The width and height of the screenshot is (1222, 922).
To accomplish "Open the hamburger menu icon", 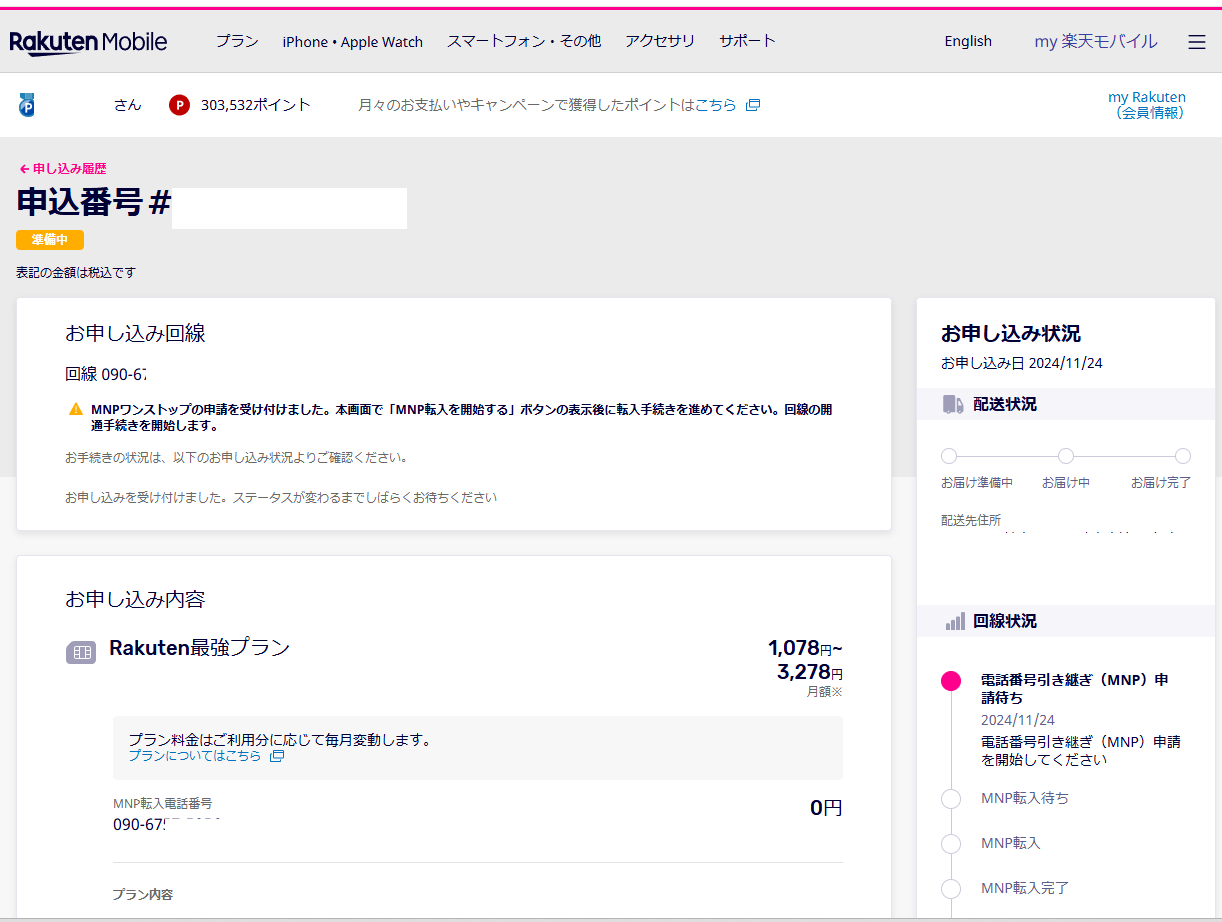I will pos(1197,42).
